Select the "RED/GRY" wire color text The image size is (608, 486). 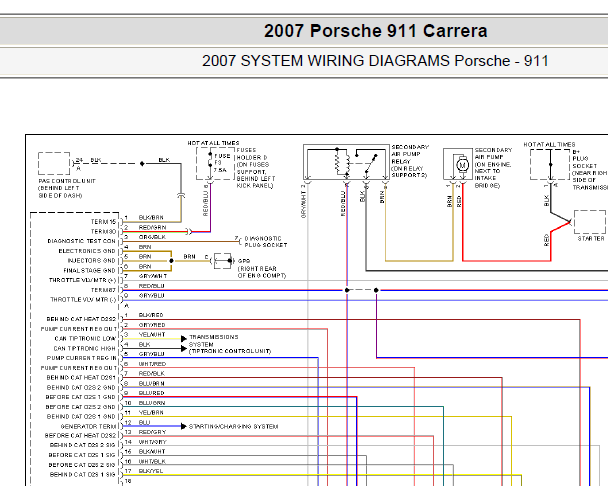click(152, 432)
